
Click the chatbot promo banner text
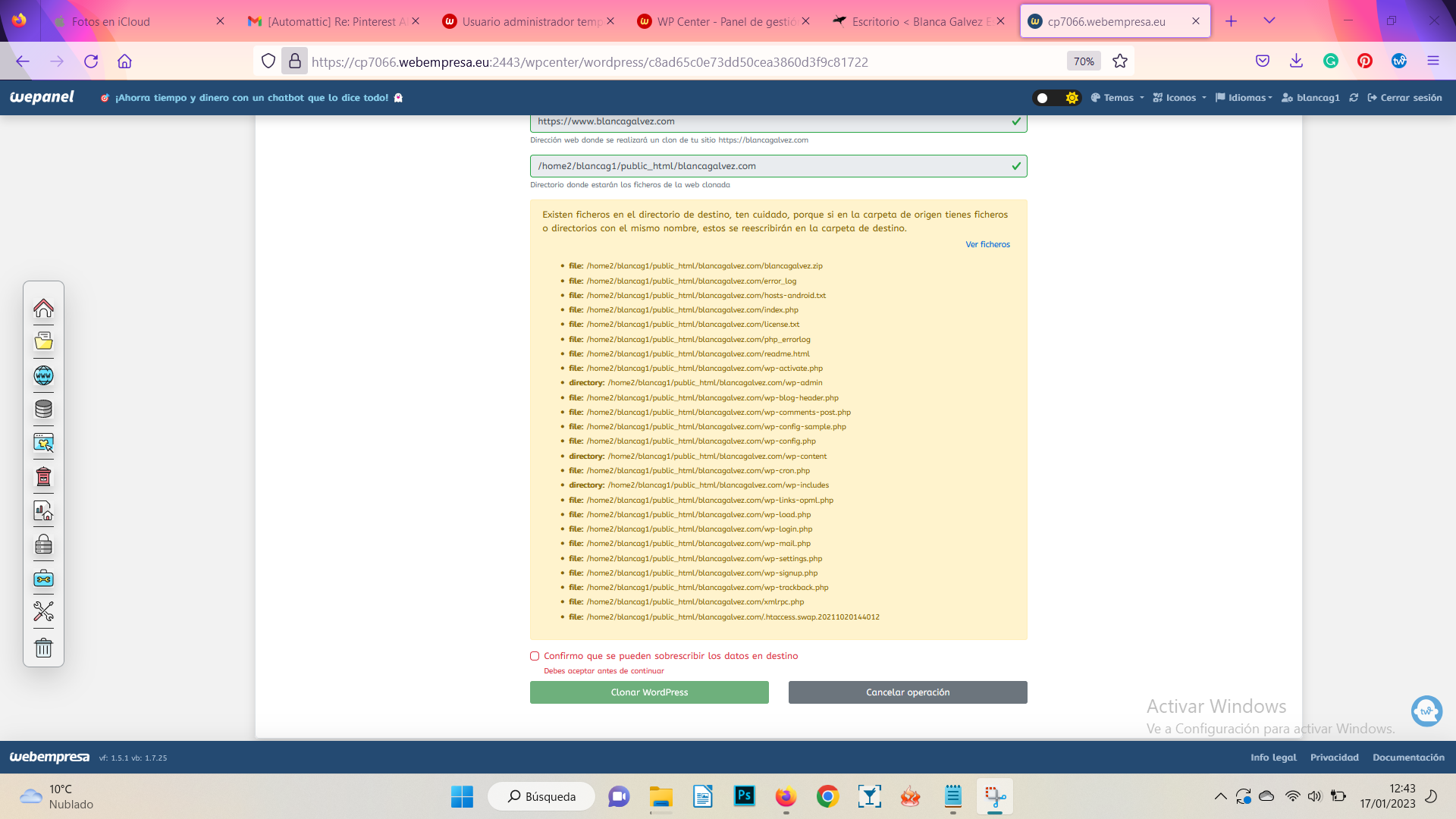252,98
